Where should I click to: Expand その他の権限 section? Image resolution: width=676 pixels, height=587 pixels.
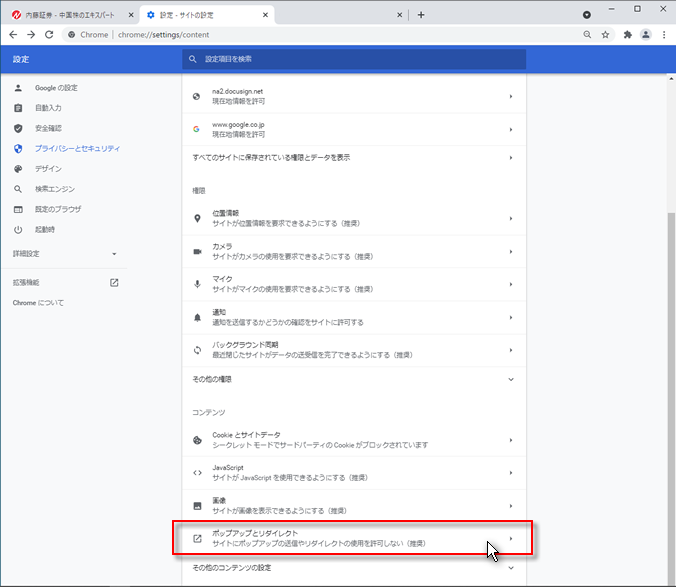pyautogui.click(x=350, y=379)
